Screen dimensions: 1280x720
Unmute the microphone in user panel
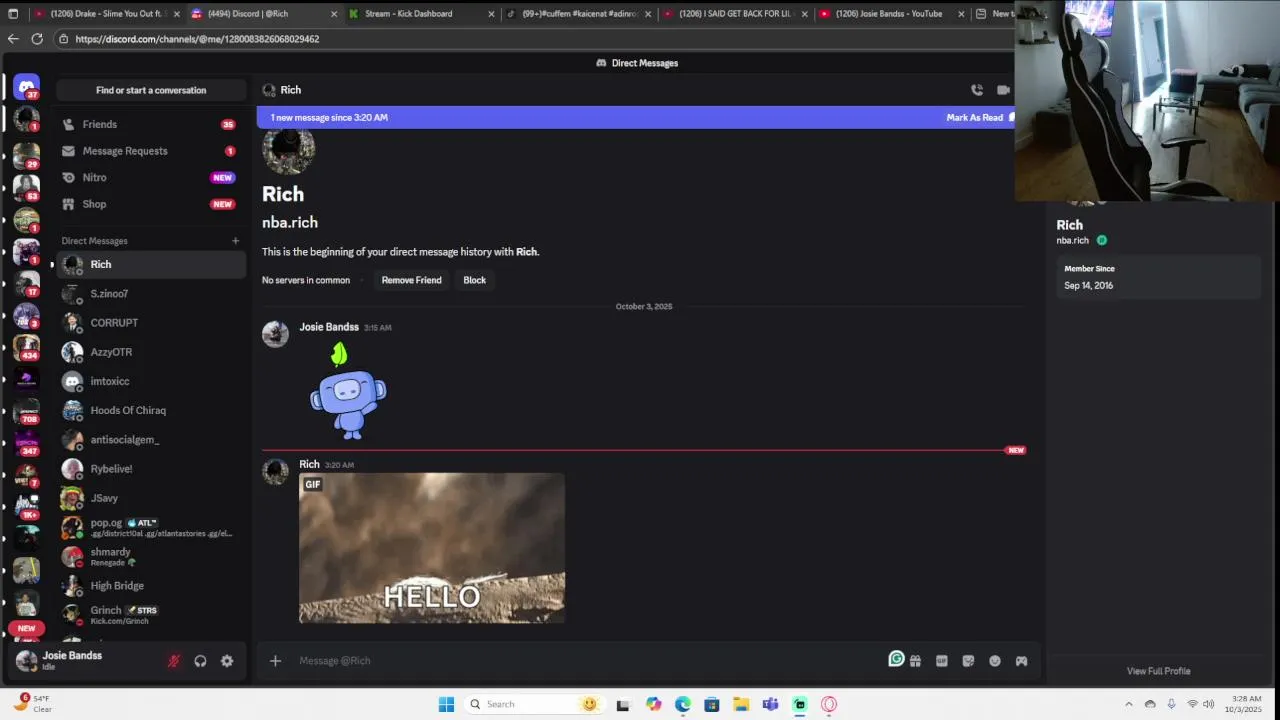(x=173, y=661)
